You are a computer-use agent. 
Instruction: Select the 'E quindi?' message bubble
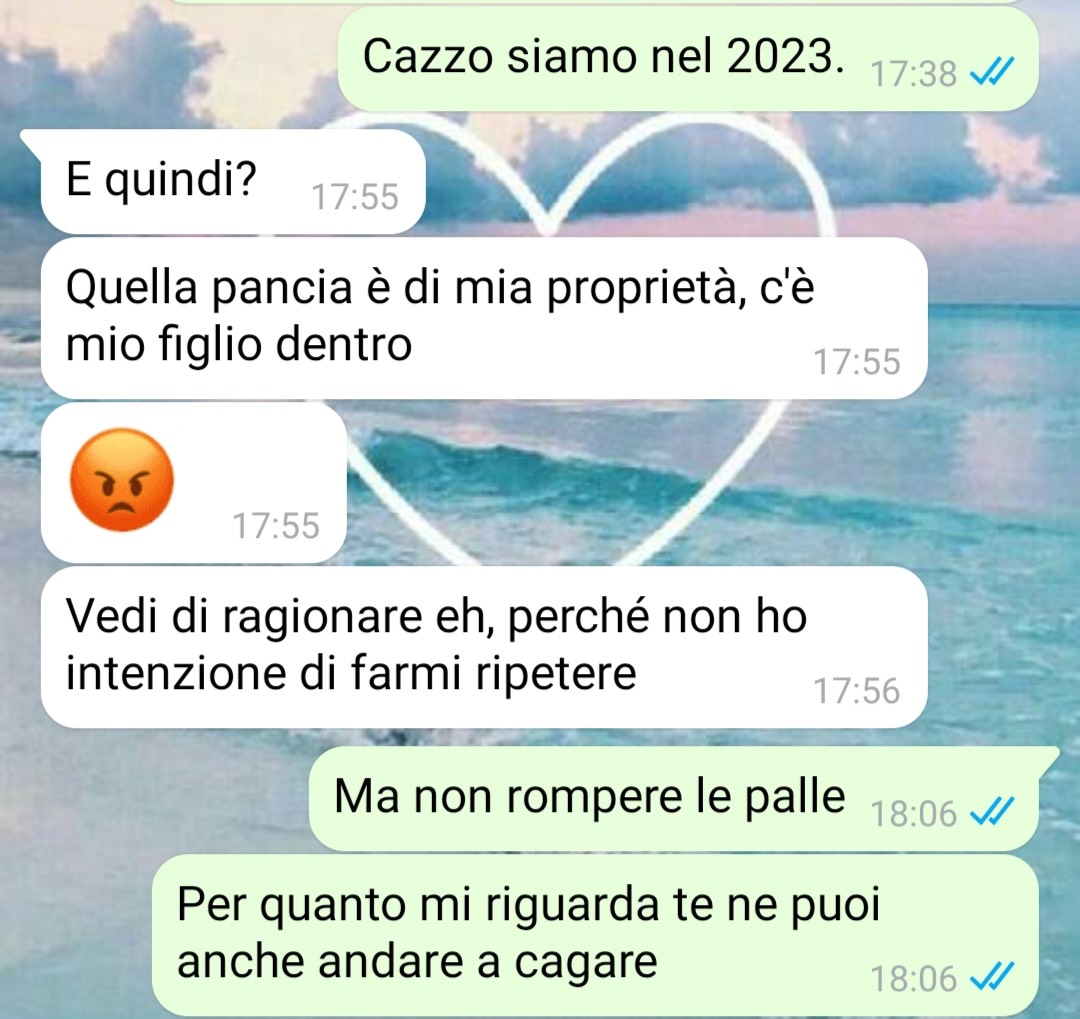point(233,181)
